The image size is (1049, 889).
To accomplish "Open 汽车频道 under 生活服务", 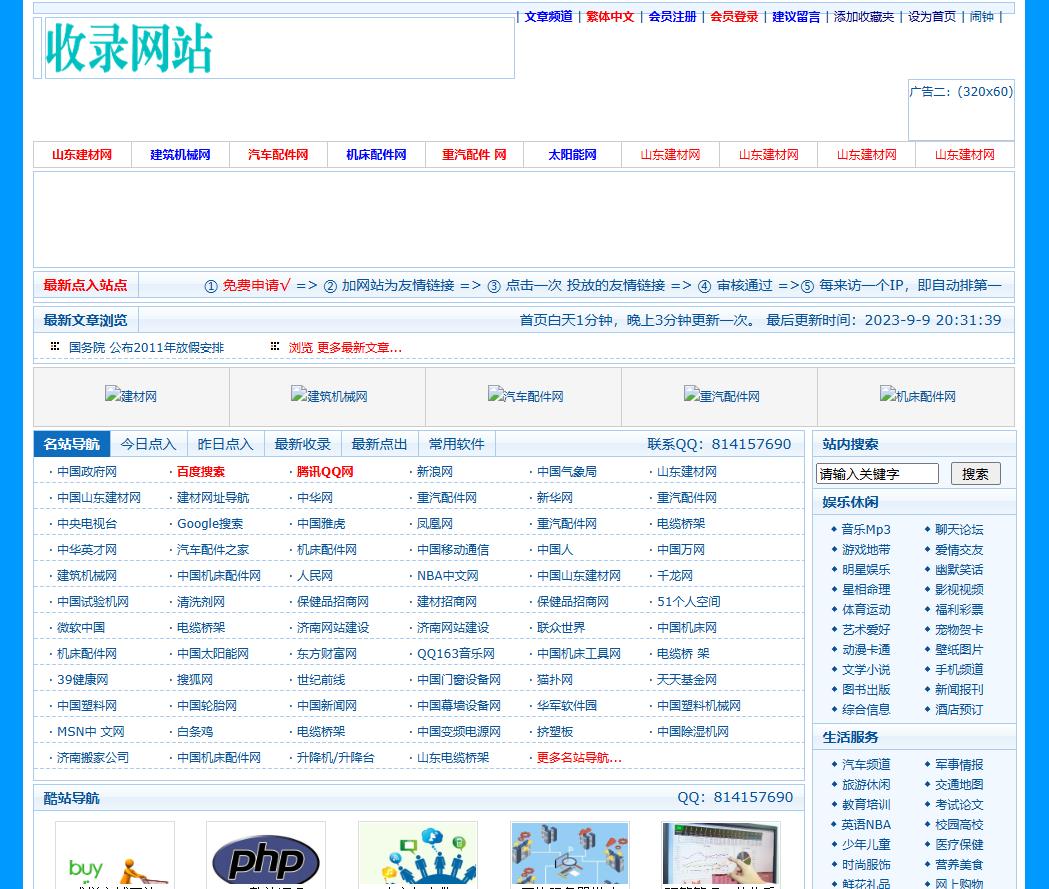I will [866, 765].
